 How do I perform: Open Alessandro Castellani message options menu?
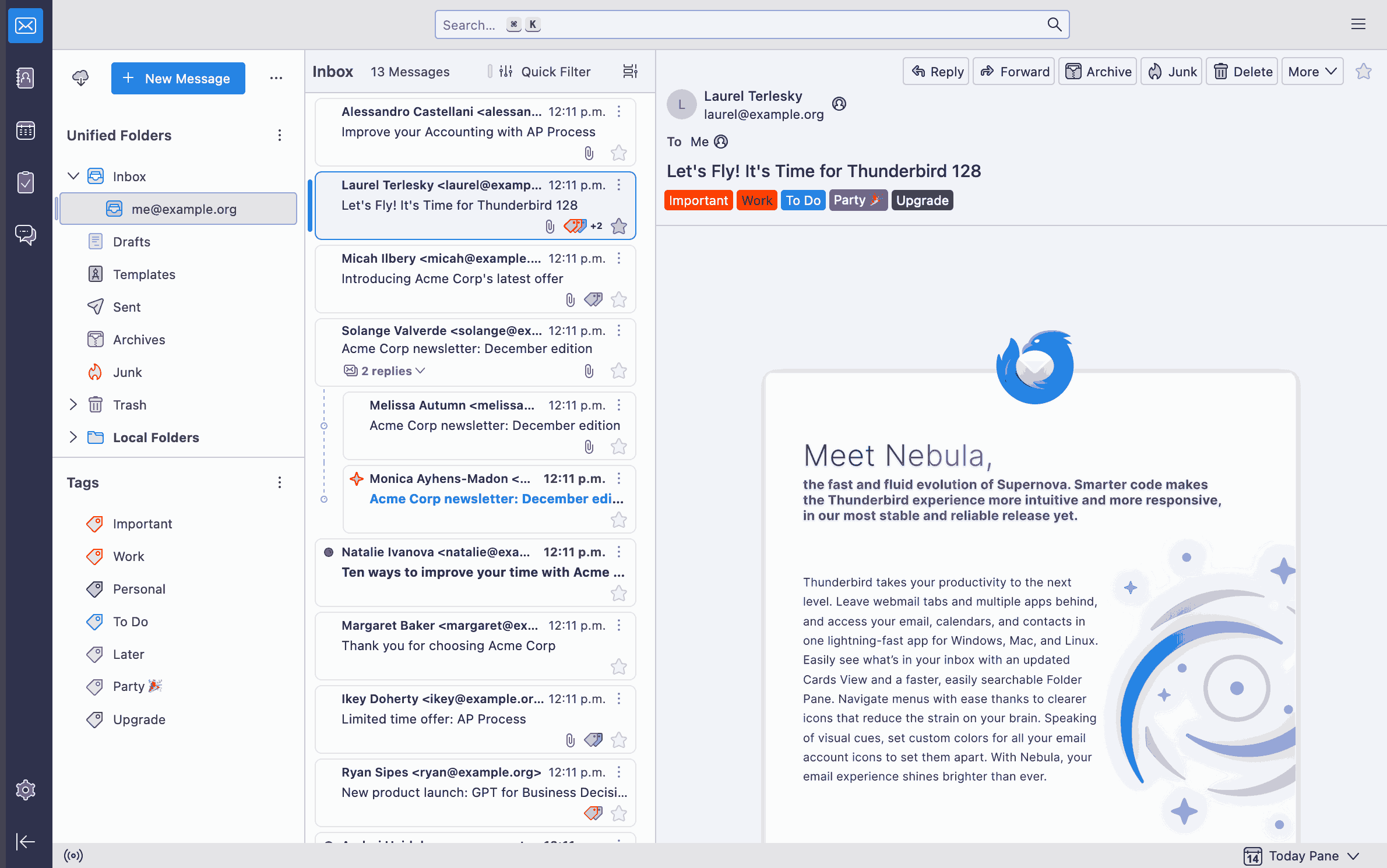(x=619, y=111)
